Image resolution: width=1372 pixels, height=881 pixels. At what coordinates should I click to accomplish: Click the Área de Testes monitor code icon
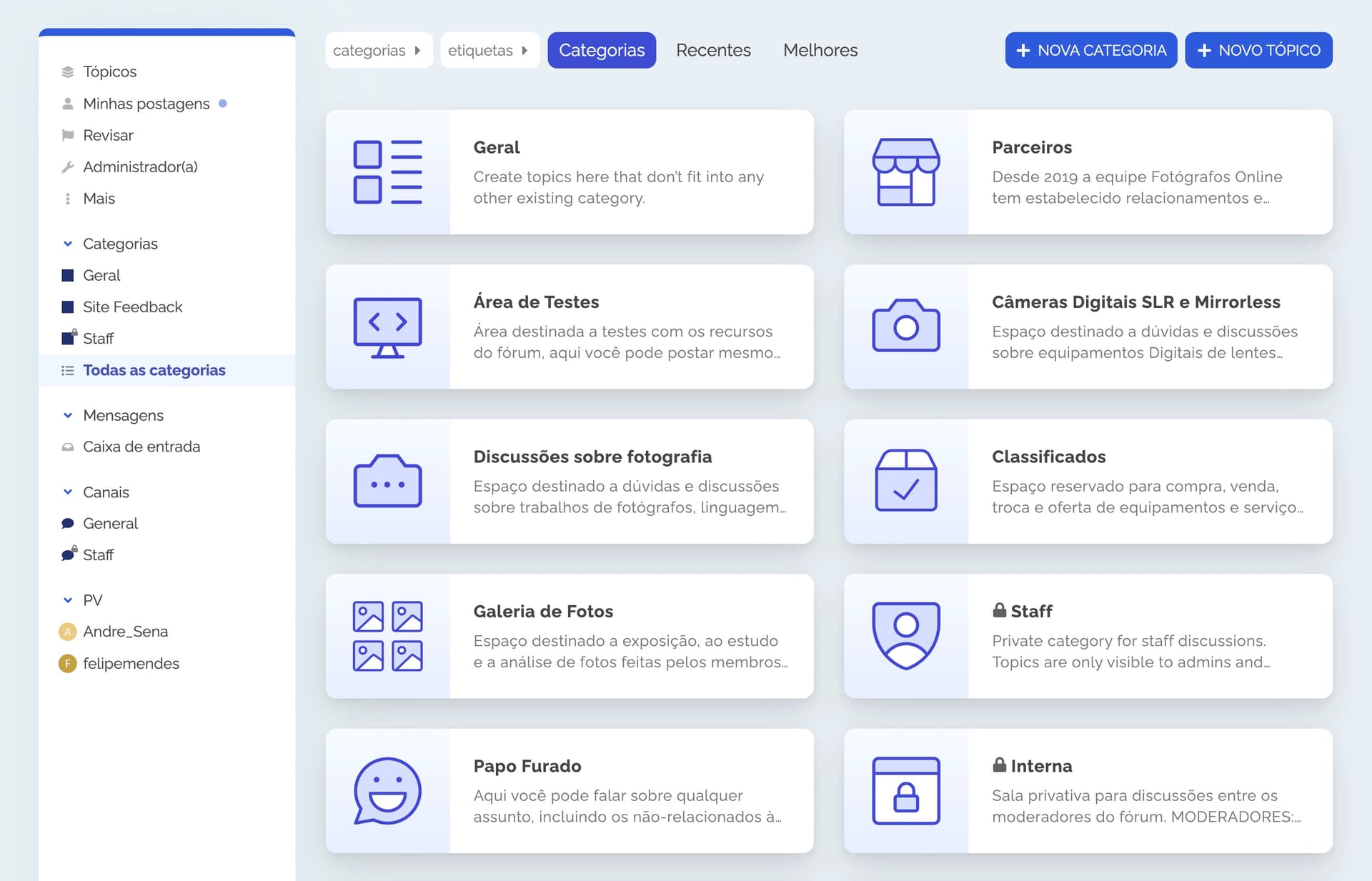tap(387, 327)
